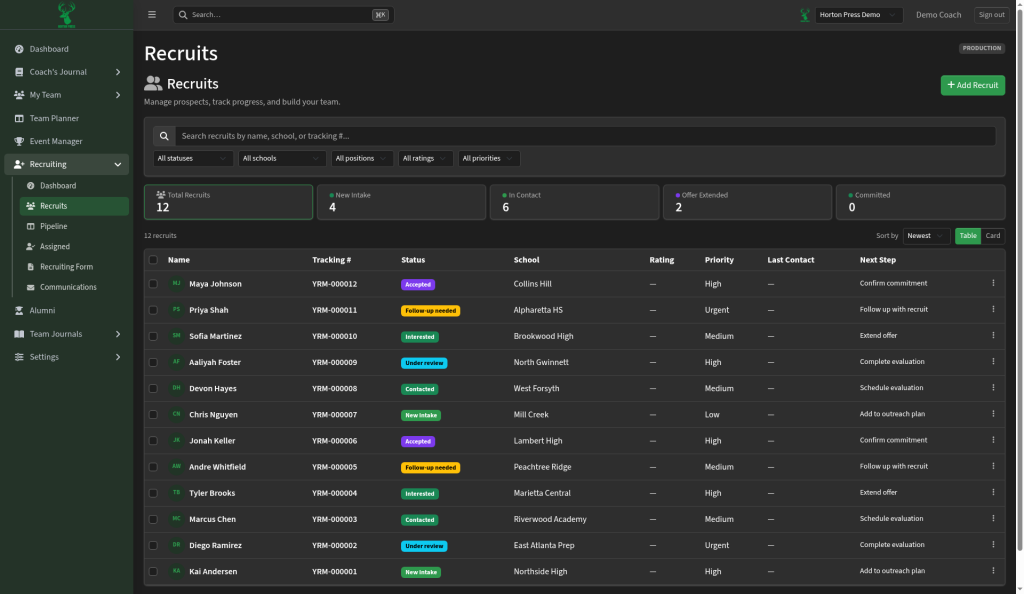This screenshot has height=594, width=1024.
Task: Open the Event Manager trophy icon
Action: (19, 141)
